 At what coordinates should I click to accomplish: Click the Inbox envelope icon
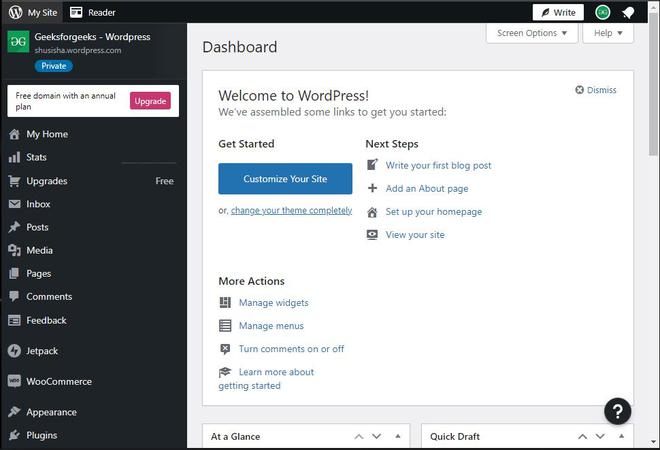(14, 204)
